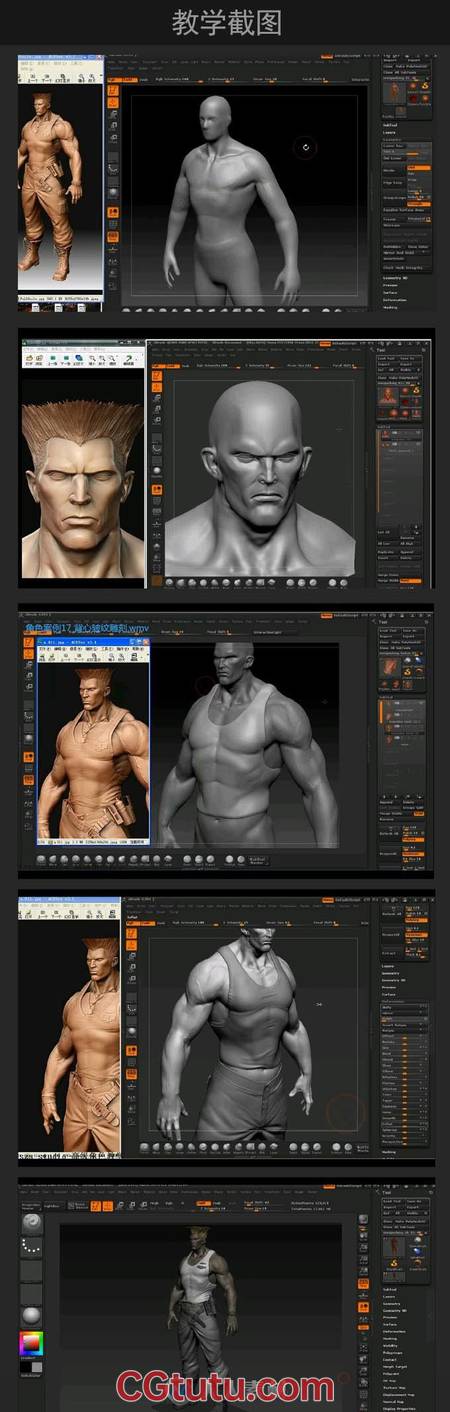Expand Layers section in fifth screenshot

coord(389,1297)
